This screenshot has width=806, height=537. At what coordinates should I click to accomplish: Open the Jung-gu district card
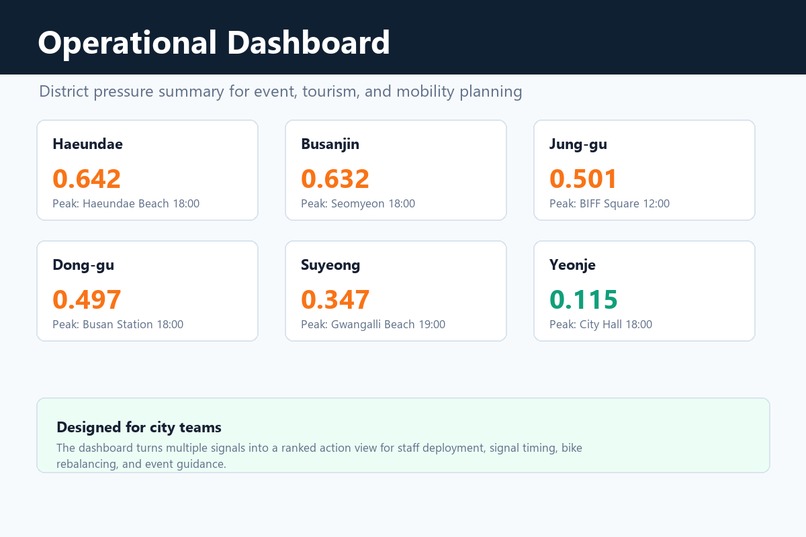[x=644, y=170]
